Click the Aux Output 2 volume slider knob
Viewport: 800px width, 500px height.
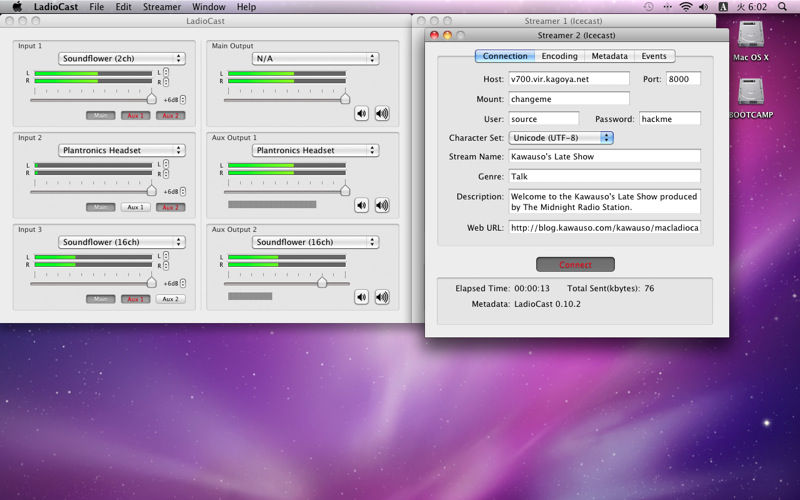pyautogui.click(x=322, y=283)
